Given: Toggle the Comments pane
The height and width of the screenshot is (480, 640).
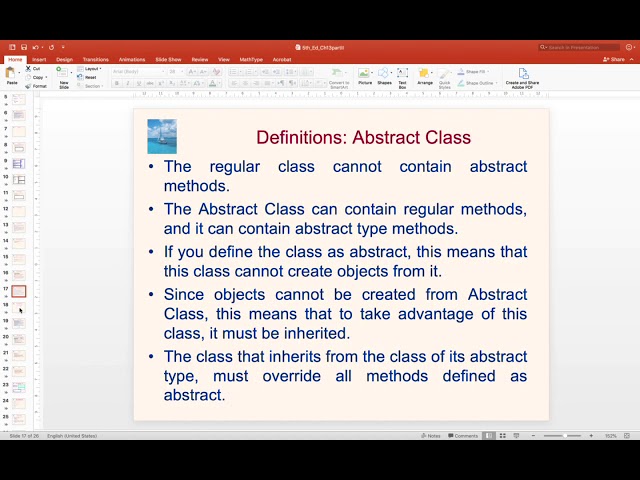Looking at the screenshot, I should tap(463, 436).
